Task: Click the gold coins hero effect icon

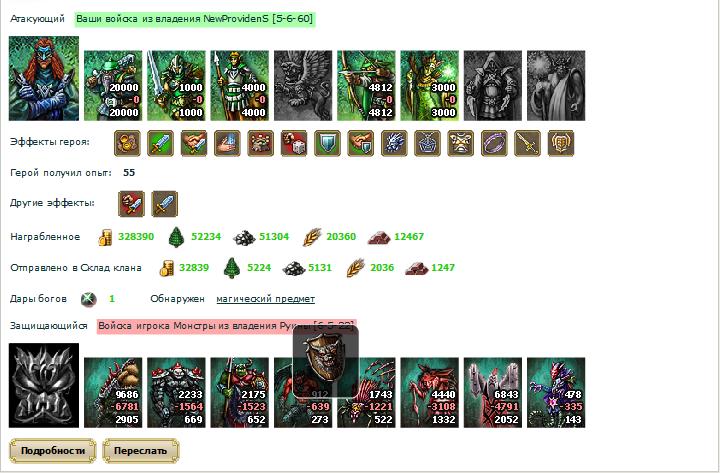Action: (x=127, y=143)
